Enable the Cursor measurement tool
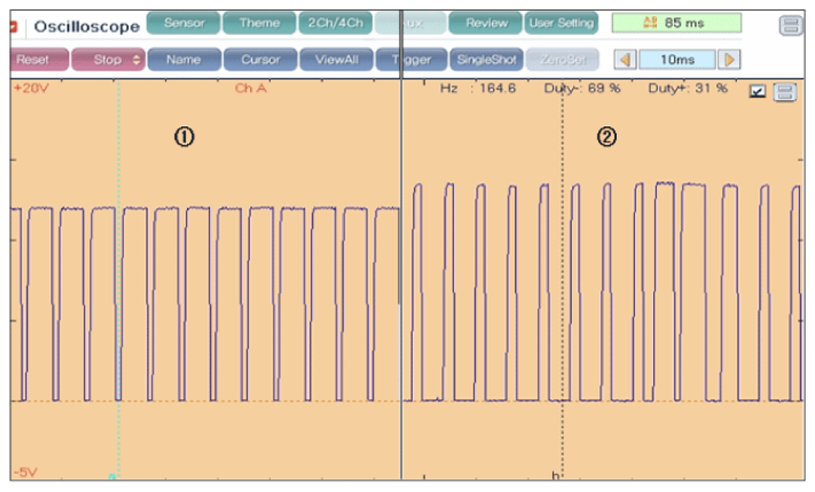This screenshot has width=815, height=492. [x=260, y=60]
